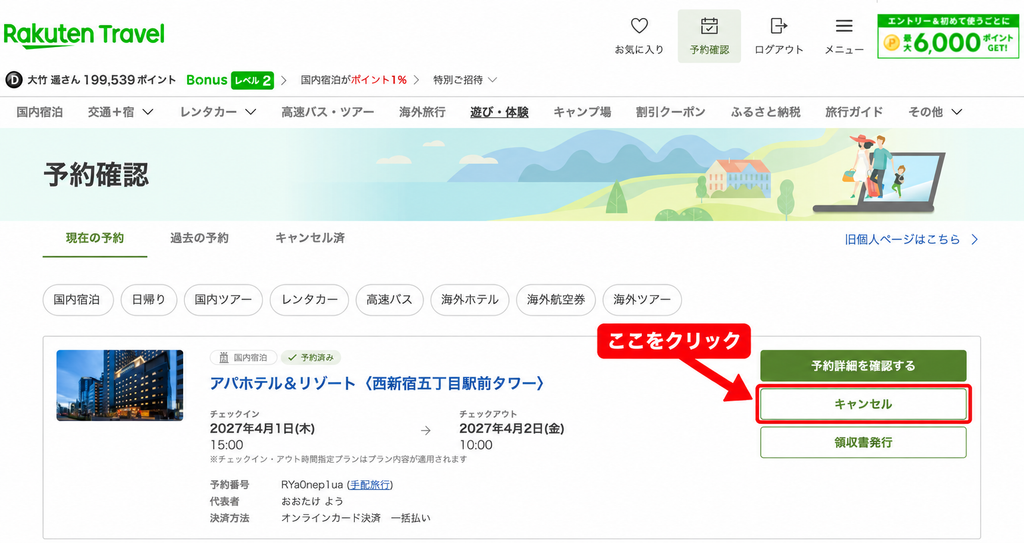
Task: Open the 遊び・体験 navigation item
Action: 499,112
